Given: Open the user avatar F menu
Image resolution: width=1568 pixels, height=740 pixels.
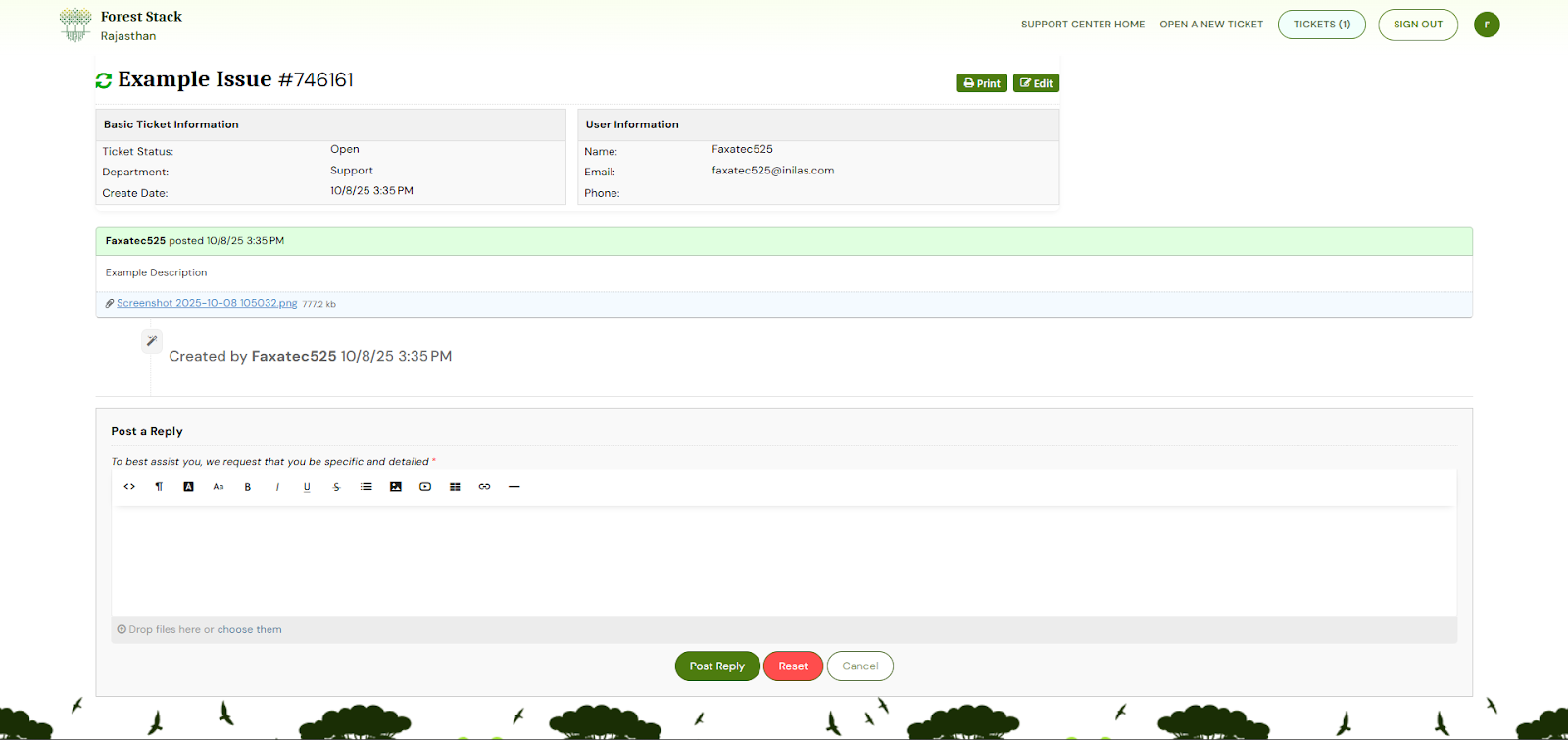Looking at the screenshot, I should pyautogui.click(x=1487, y=25).
